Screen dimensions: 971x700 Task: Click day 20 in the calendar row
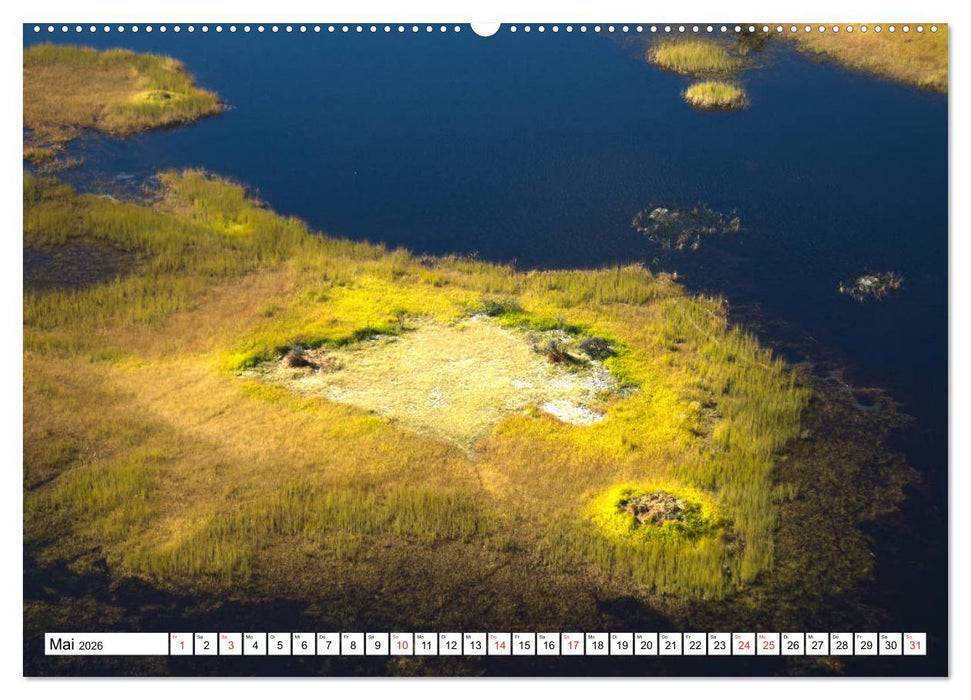coord(645,645)
